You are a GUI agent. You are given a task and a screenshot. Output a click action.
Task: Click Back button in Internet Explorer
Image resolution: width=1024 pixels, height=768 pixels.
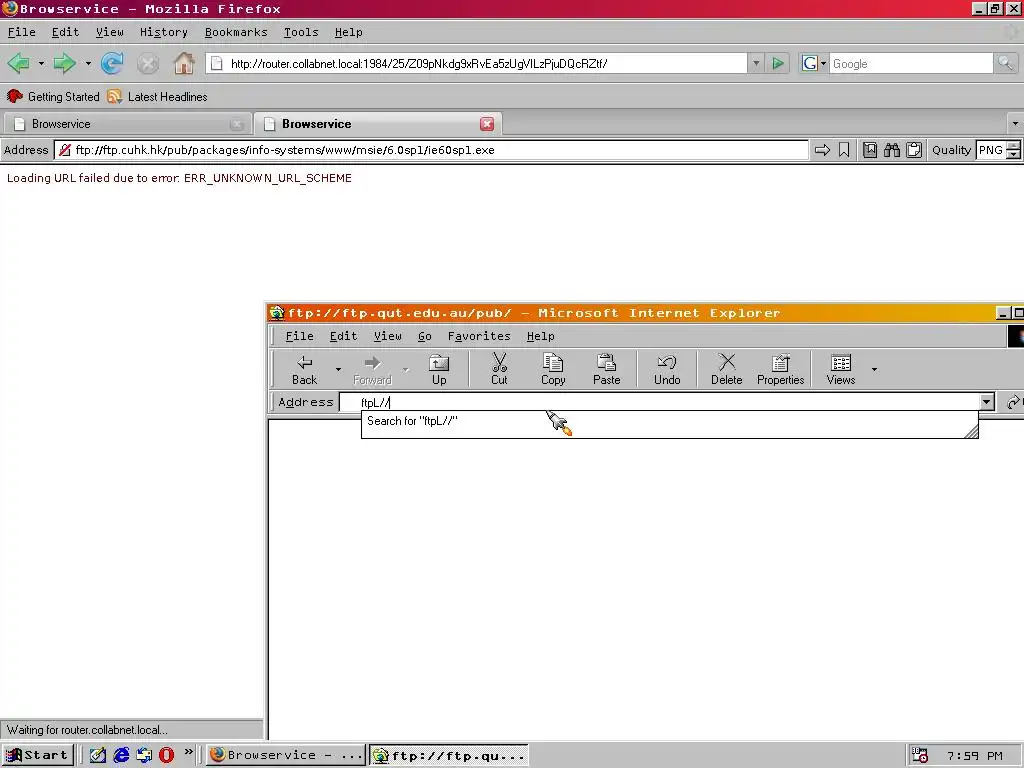coord(304,370)
